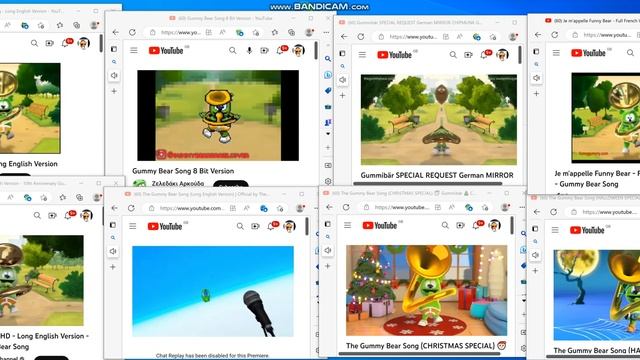Viewport: 640px width, 360px height.
Task: Click search icon in German MIRROR YouTube header
Action: pos(453,55)
